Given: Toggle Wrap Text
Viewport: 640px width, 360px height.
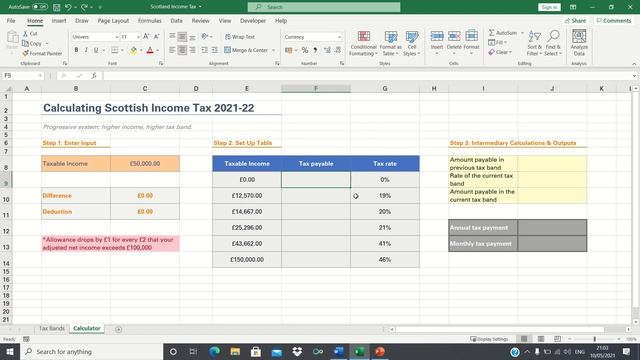Looking at the screenshot, I should (x=240, y=37).
